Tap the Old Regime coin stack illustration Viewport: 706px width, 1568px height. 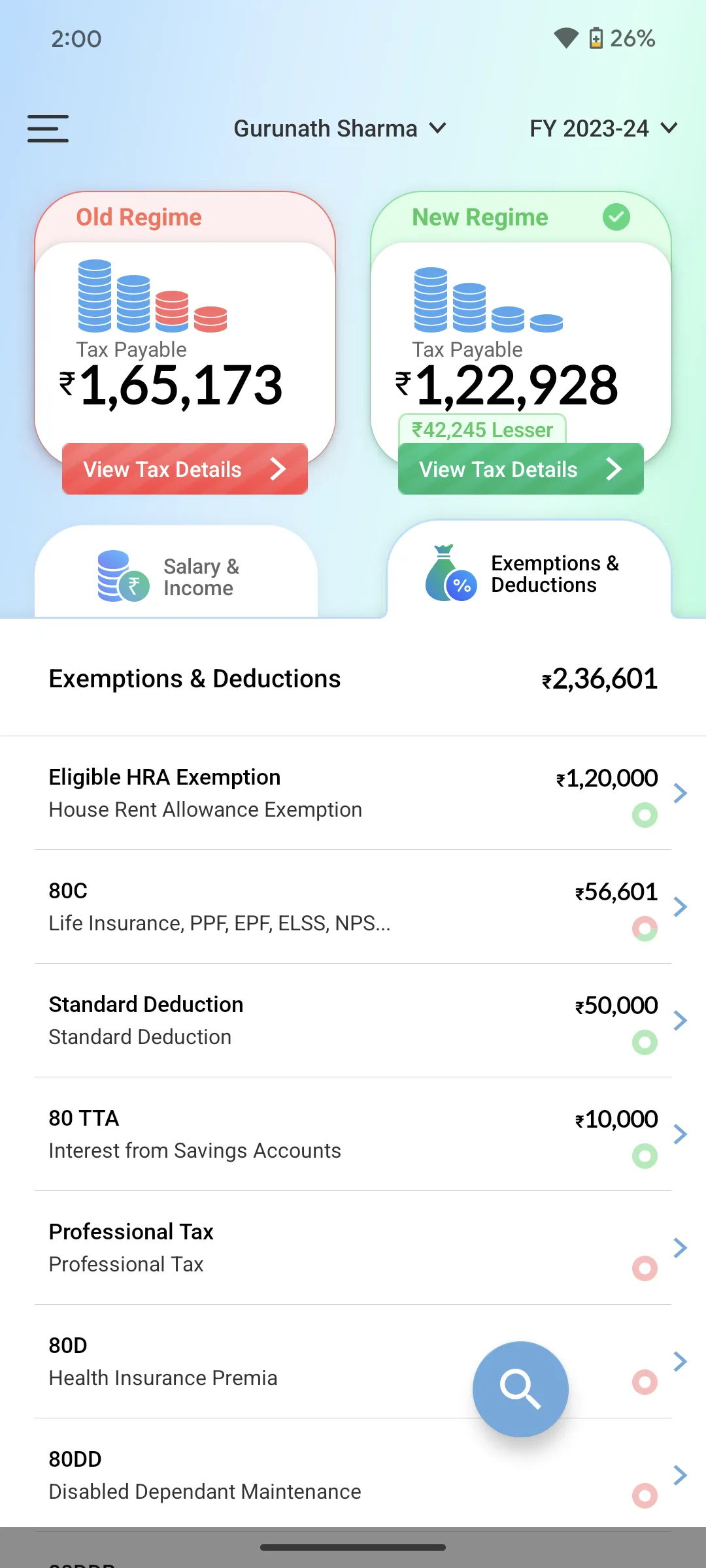click(152, 296)
